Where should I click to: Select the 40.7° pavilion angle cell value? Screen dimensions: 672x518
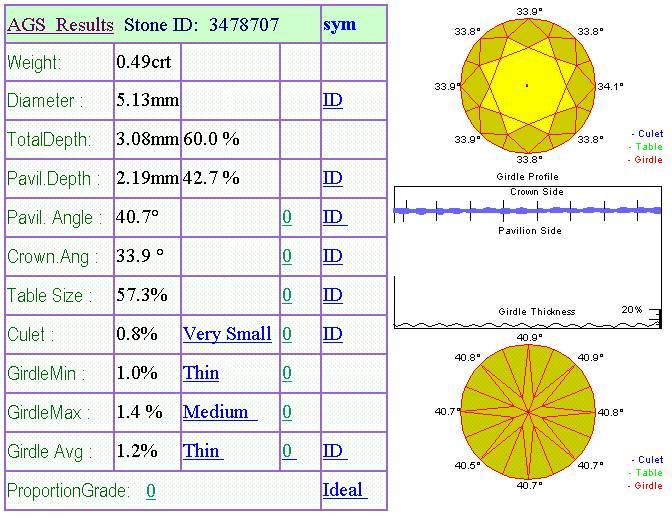tap(138, 217)
